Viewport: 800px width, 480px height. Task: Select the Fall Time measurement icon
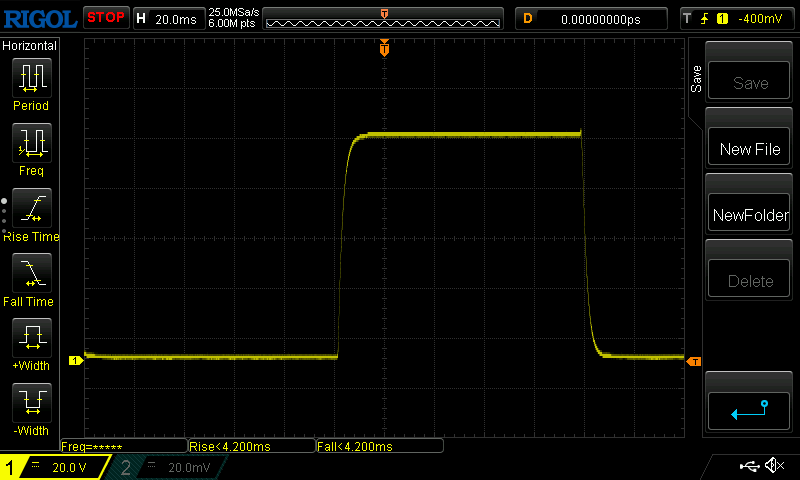point(32,272)
